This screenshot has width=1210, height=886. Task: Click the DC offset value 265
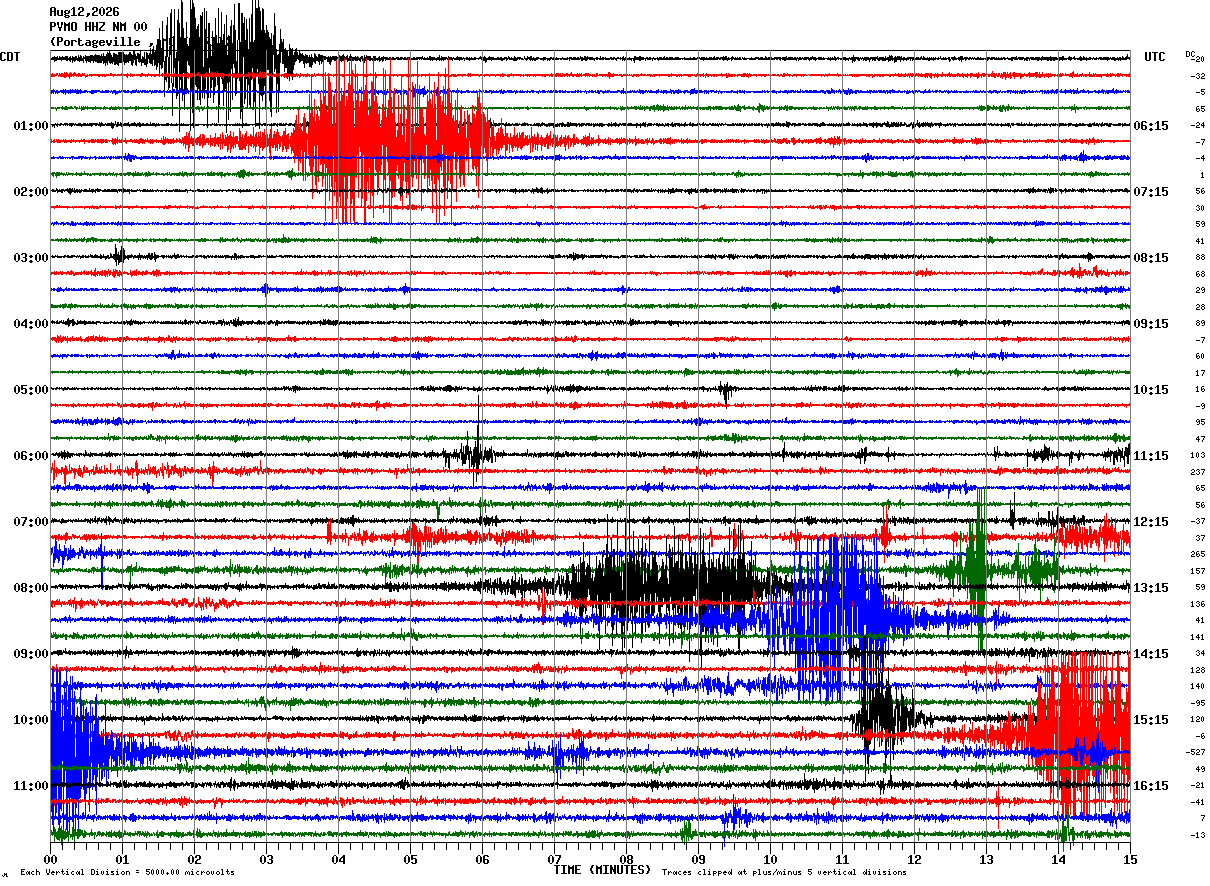point(1198,554)
